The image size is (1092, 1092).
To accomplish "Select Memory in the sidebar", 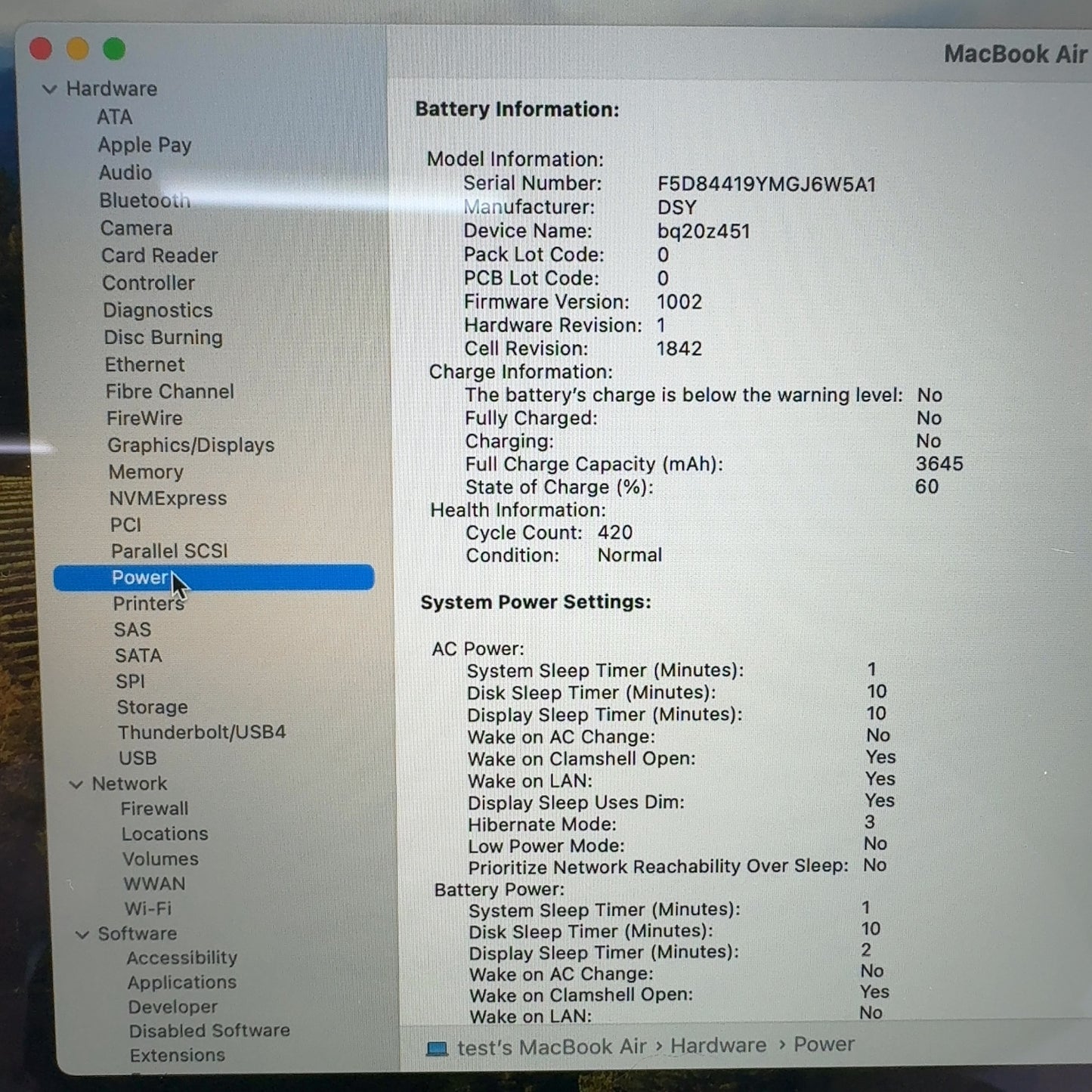I will pyautogui.click(x=146, y=472).
